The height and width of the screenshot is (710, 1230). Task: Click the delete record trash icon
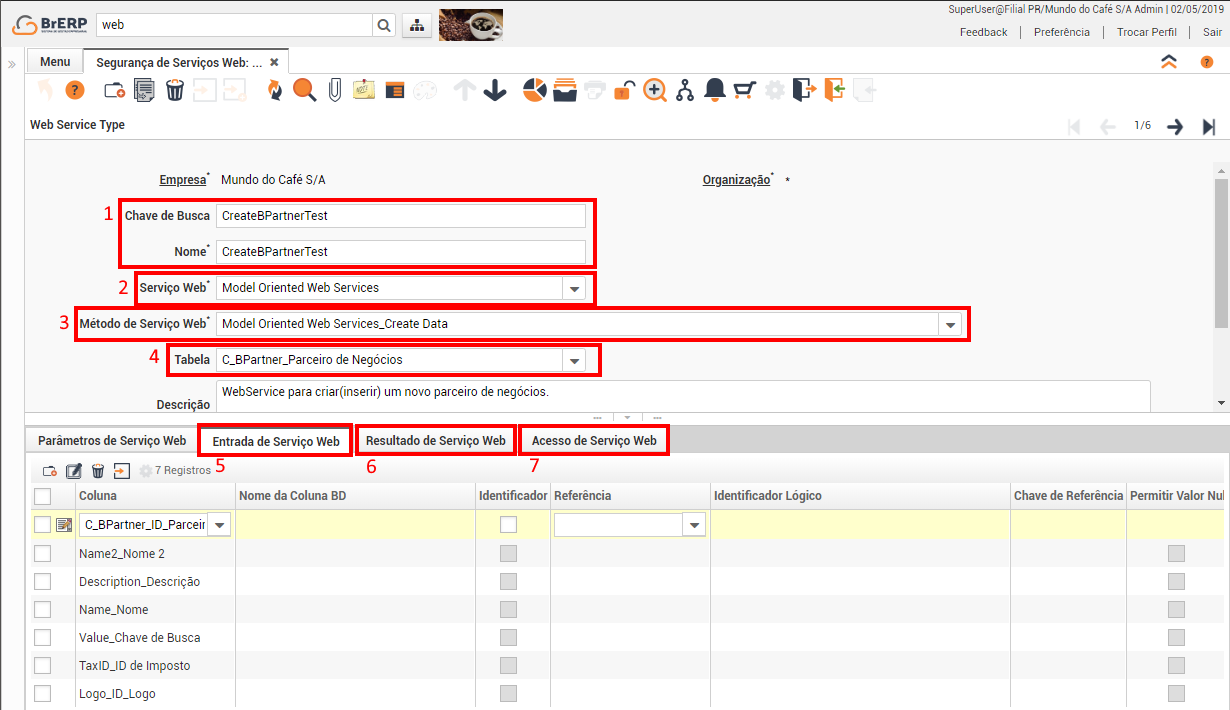pyautogui.click(x=174, y=91)
